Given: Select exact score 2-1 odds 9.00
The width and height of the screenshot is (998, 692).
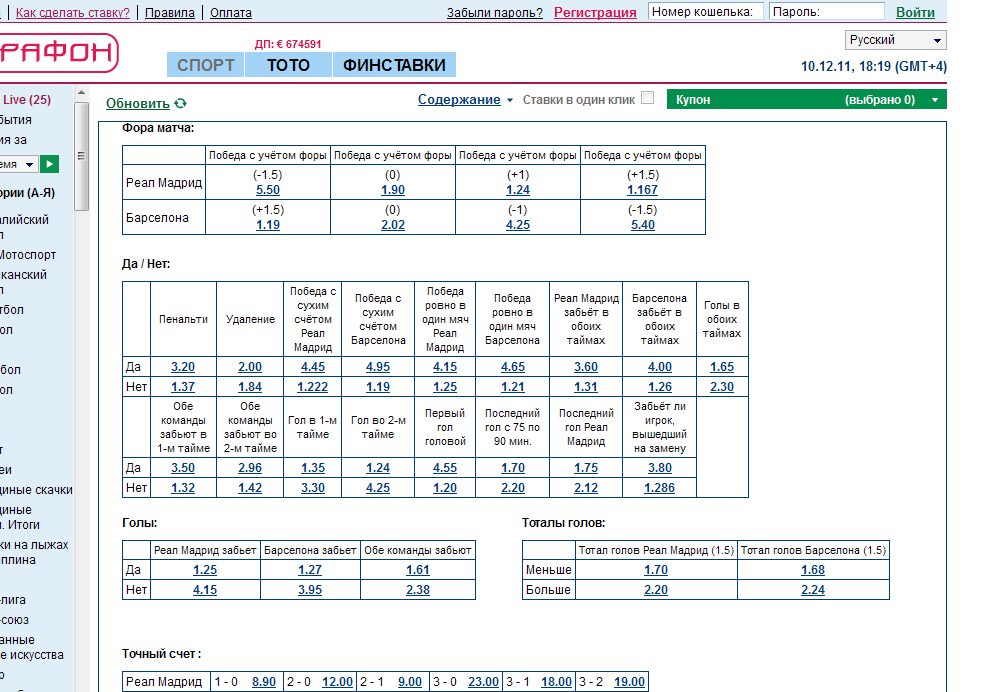Looking at the screenshot, I should (x=410, y=682).
